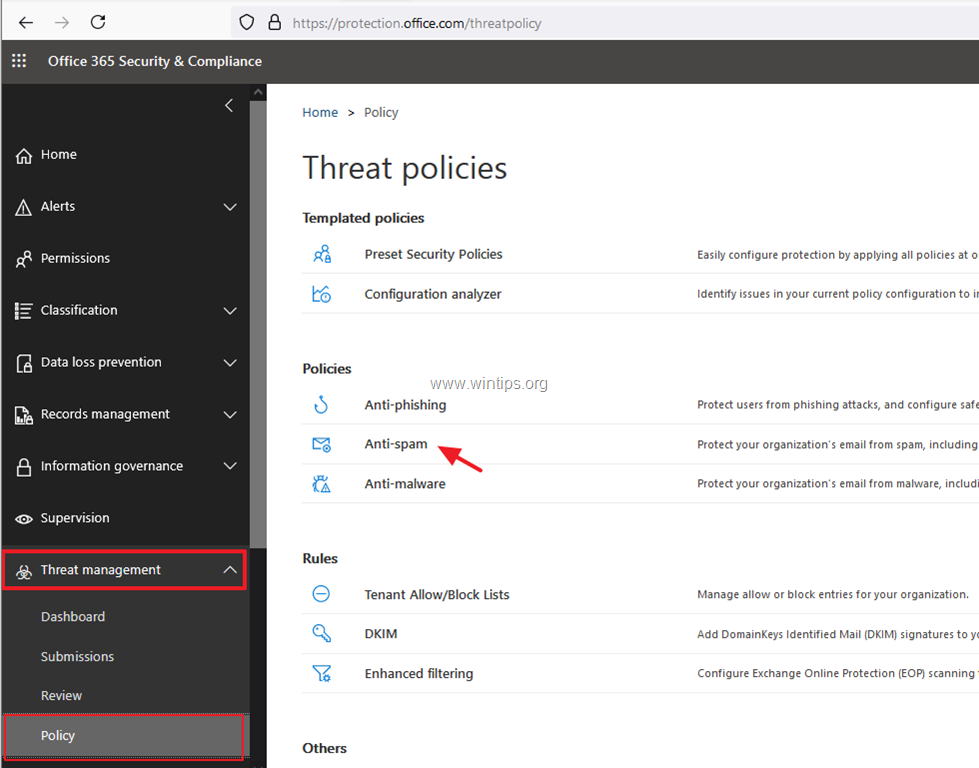Open the Anti-spam policy link
Viewport: 979px width, 768px height.
point(396,444)
